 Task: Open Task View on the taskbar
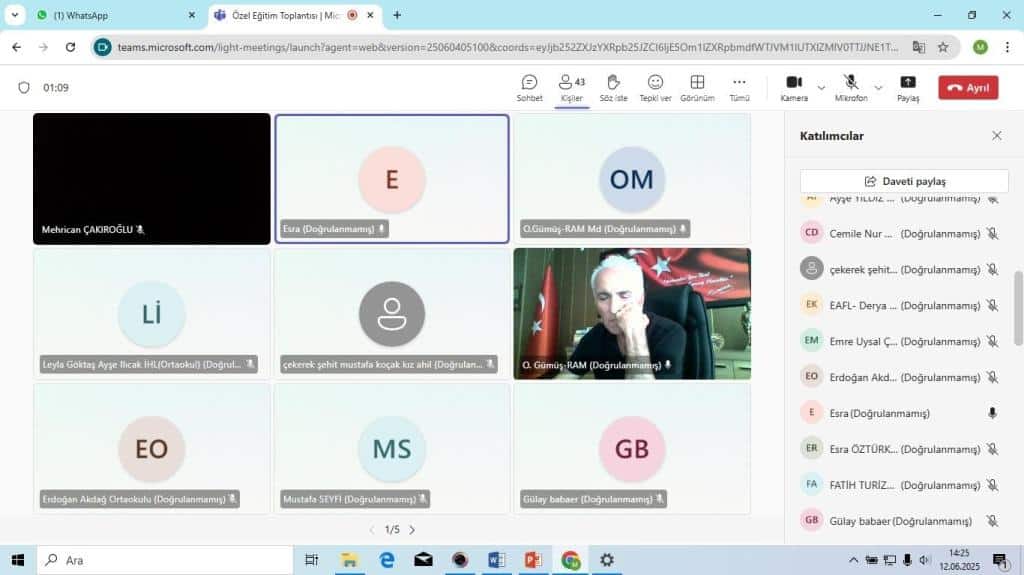(312, 560)
